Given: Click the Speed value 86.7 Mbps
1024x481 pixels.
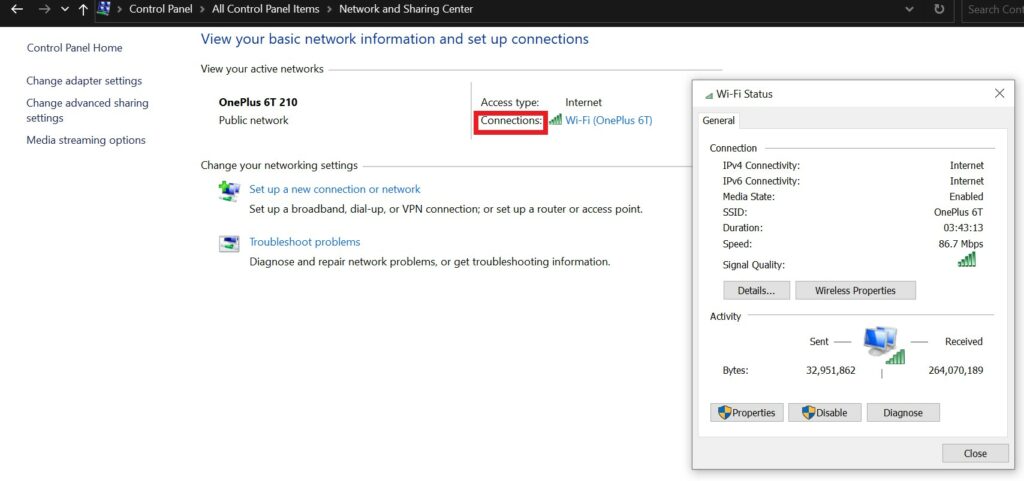Looking at the screenshot, I should click(x=961, y=243).
